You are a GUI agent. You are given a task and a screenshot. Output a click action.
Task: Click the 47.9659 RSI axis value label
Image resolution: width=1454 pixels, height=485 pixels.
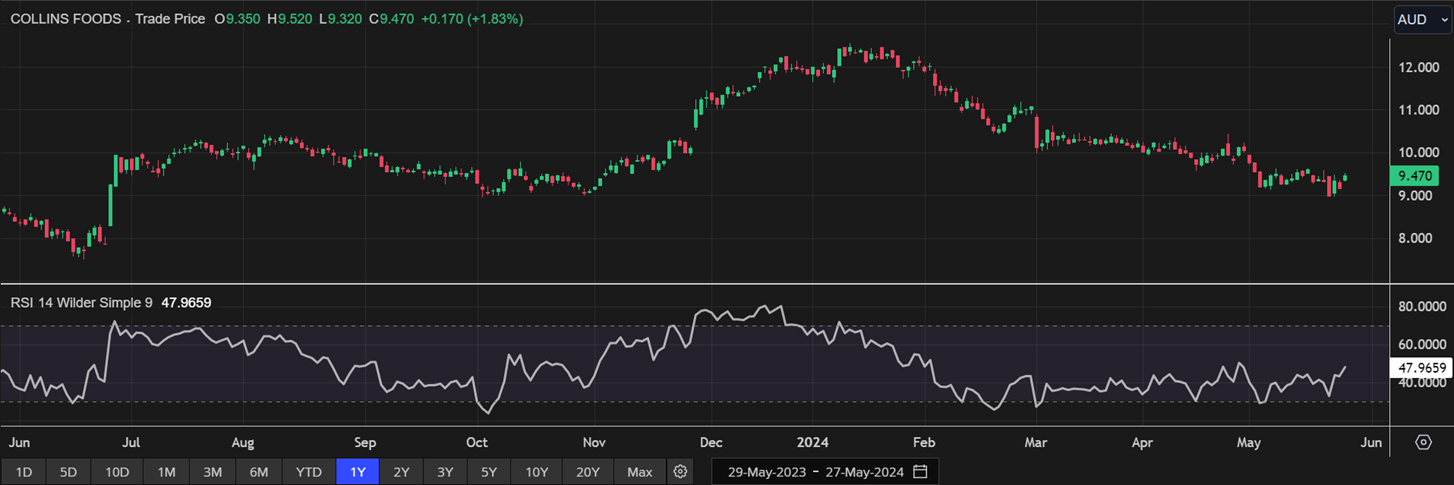pos(1421,368)
